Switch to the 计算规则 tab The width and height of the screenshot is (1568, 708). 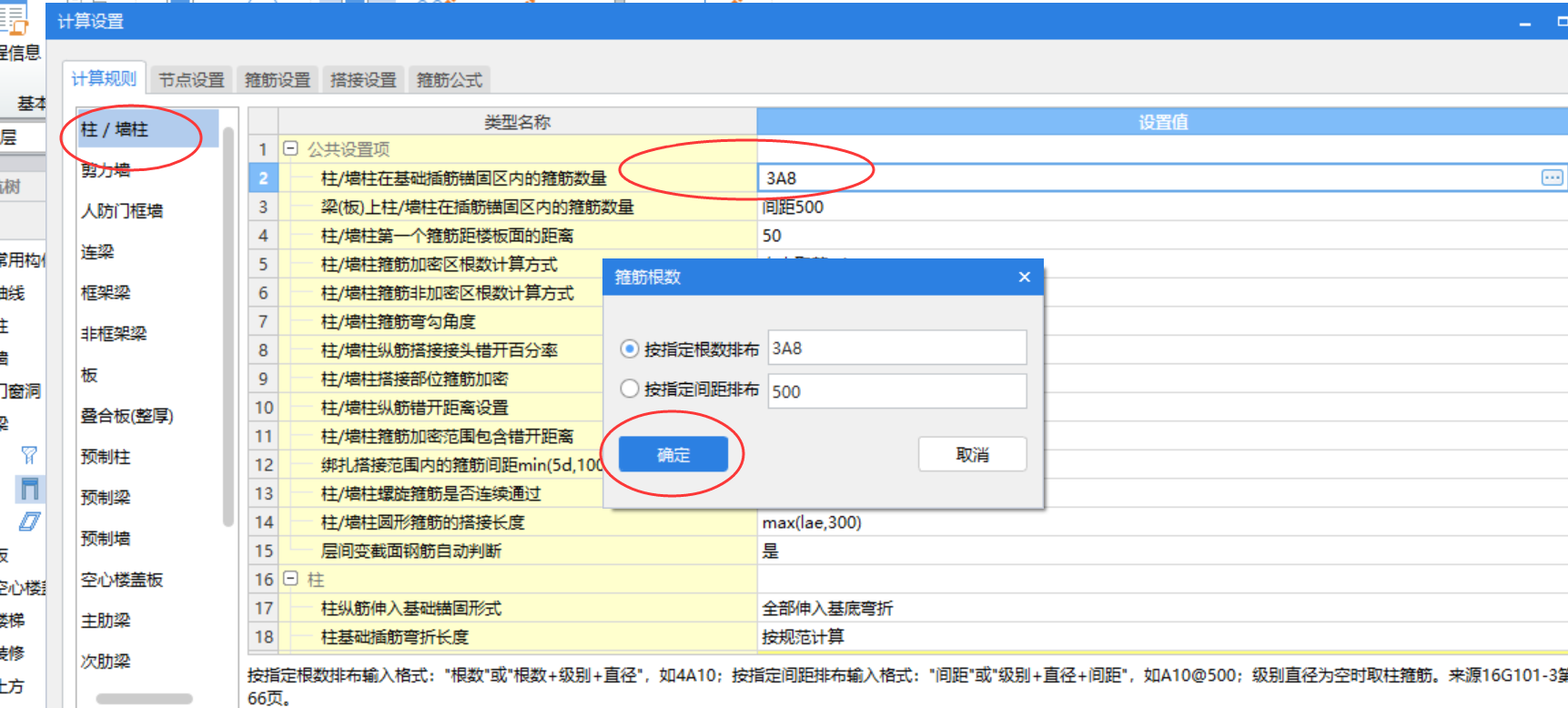point(104,78)
